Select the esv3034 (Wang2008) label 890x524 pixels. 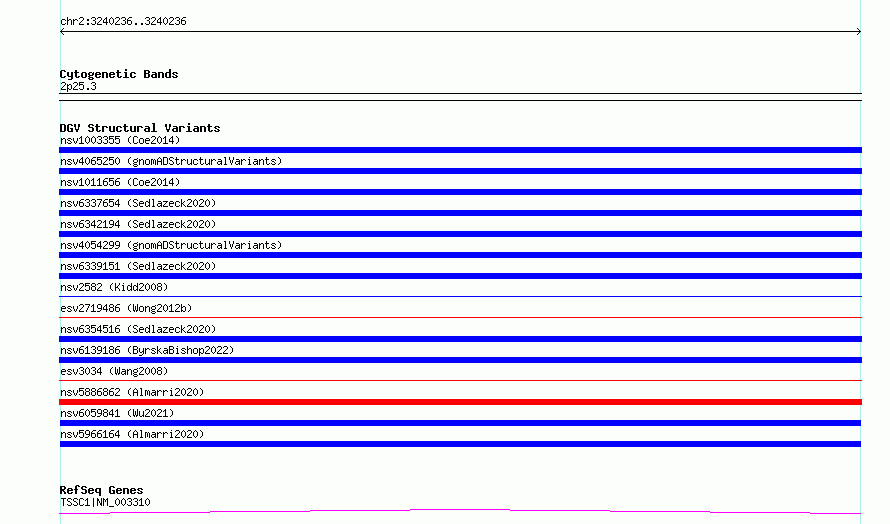coord(114,371)
